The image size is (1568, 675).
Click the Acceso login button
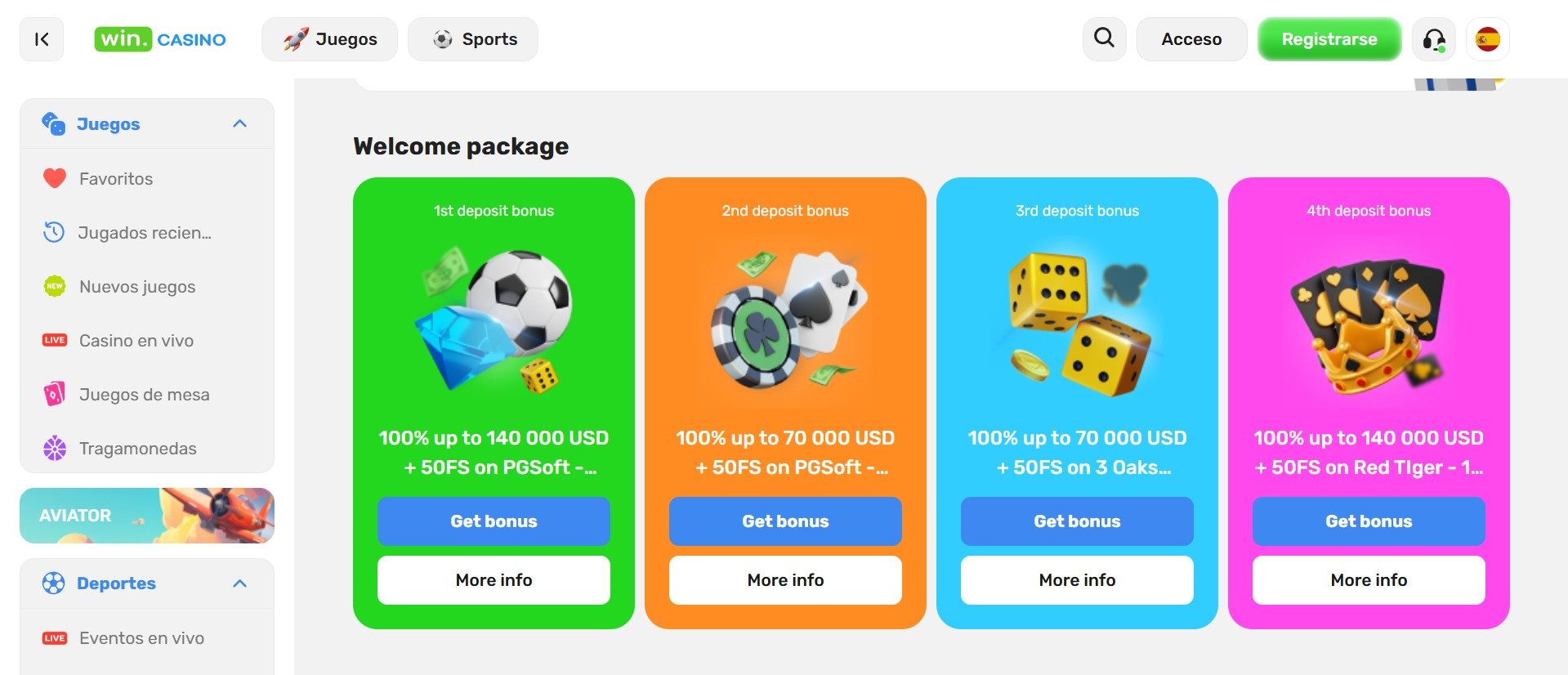pos(1191,39)
